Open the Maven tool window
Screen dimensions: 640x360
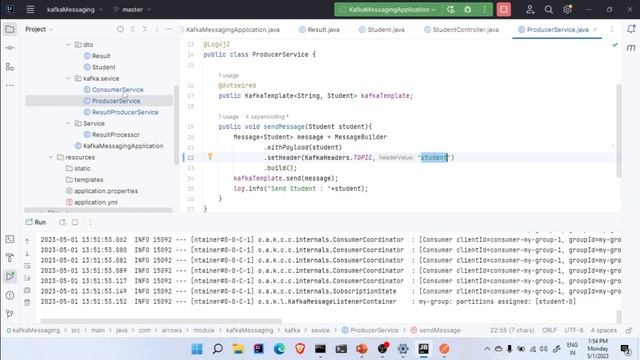631,48
